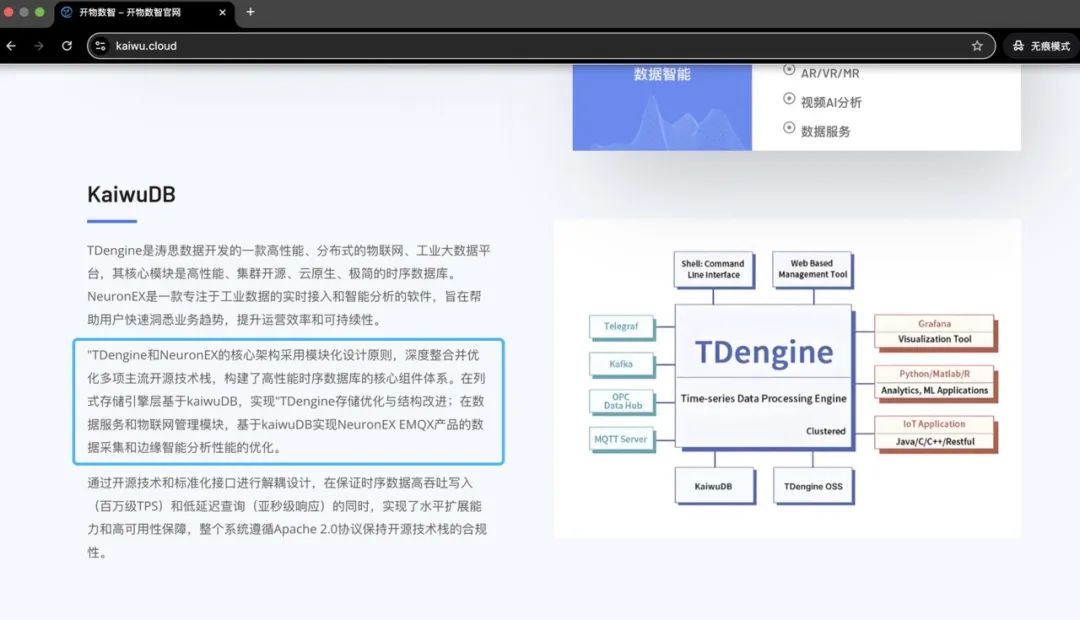Select the 视频AI分析 bullet icon

[789, 99]
